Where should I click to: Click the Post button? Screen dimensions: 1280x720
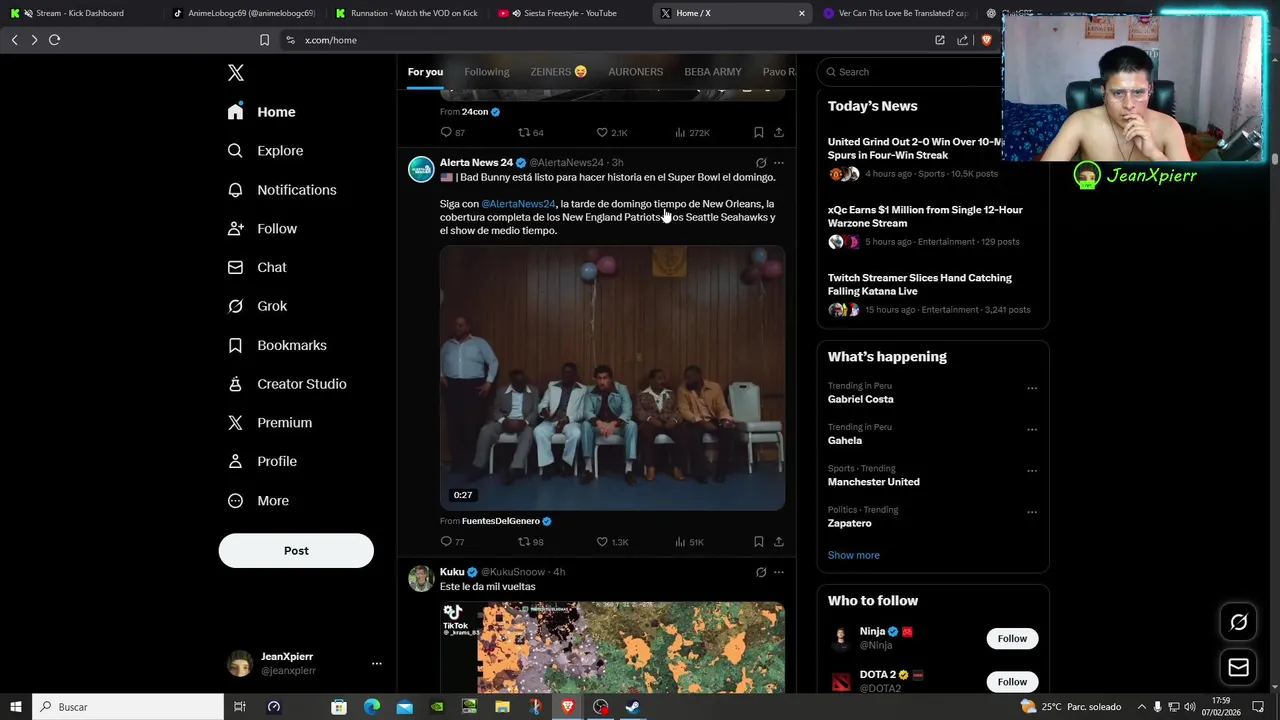[296, 551]
